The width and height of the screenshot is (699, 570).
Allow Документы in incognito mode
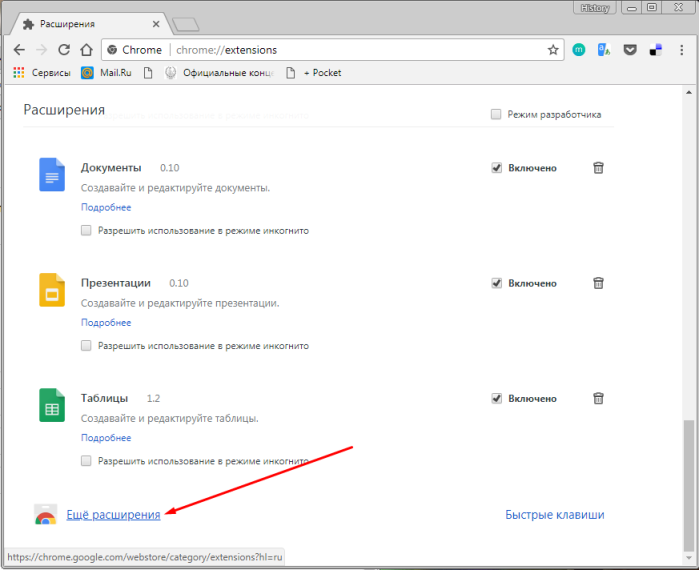(x=86, y=230)
